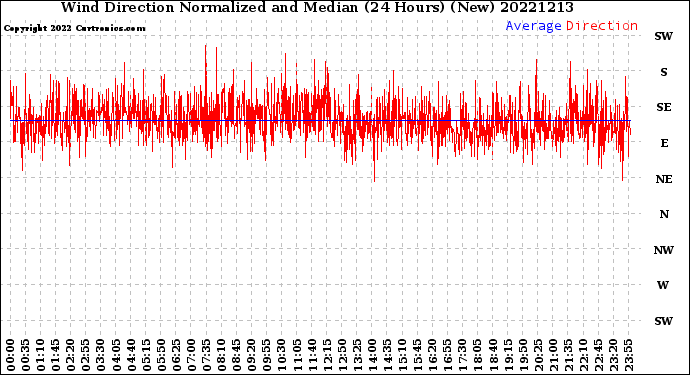Click the 05:15 time axis label
690x375 pixels.
pos(146,355)
